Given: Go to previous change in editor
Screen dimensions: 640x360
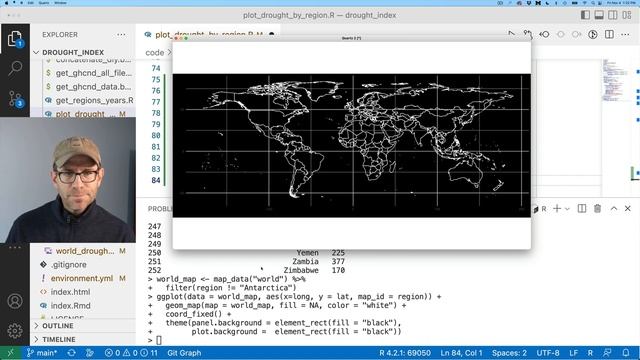Looking at the screenshot, I should (544, 34).
